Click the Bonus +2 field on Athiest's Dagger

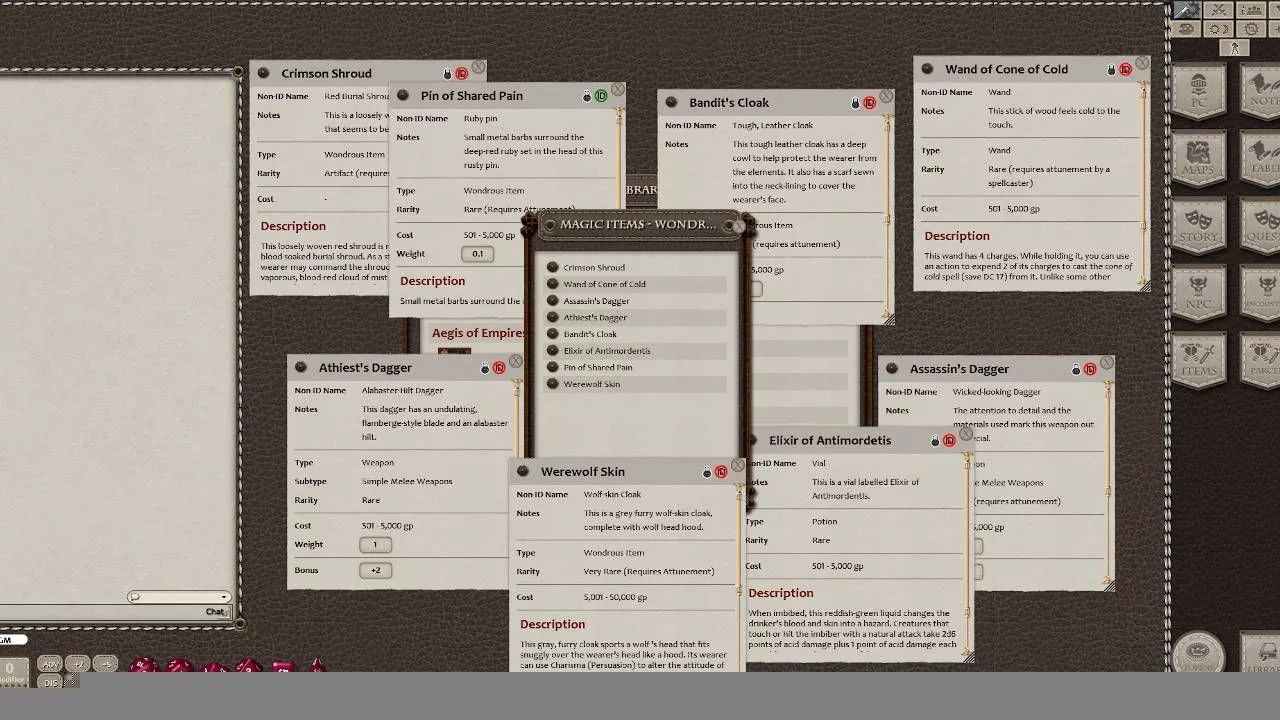[x=375, y=570]
